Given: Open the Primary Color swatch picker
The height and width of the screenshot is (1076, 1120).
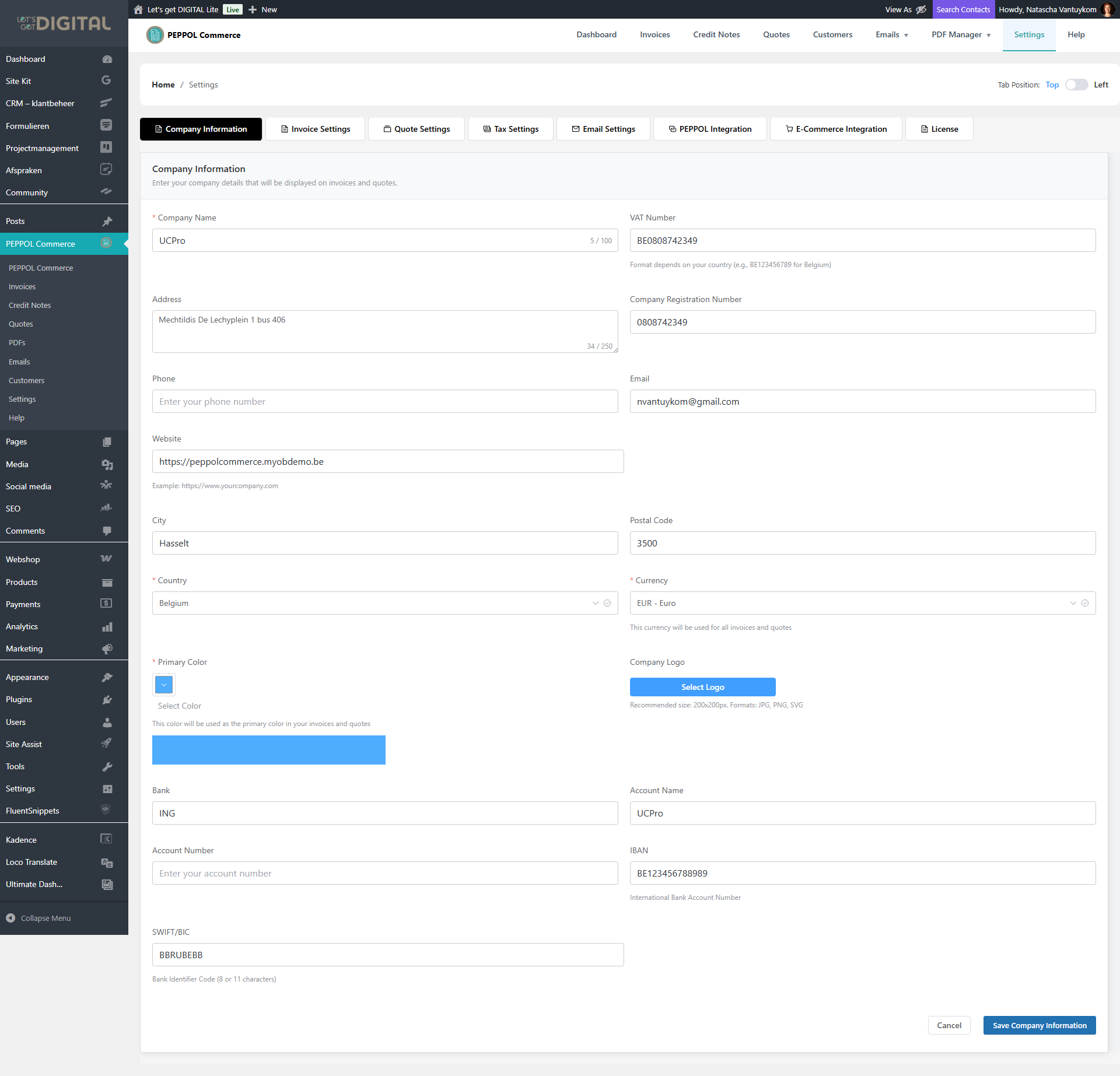Looking at the screenshot, I should coord(164,685).
